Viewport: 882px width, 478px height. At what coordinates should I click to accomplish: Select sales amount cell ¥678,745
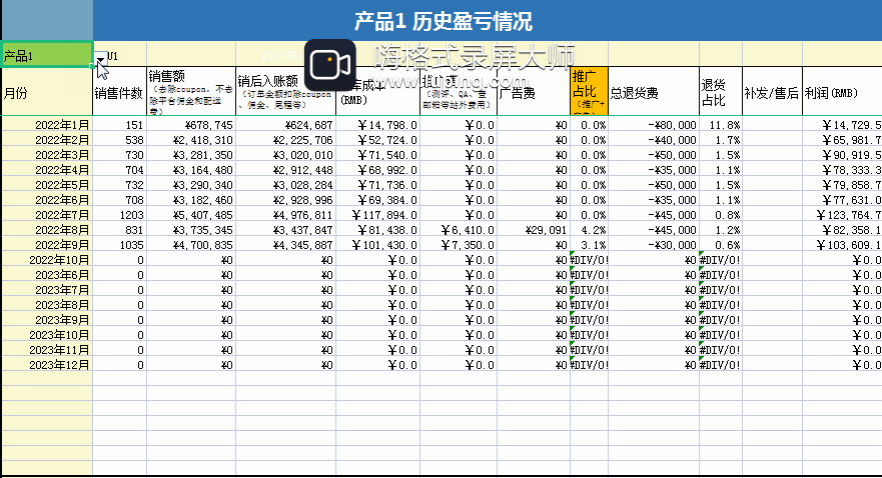pos(191,125)
